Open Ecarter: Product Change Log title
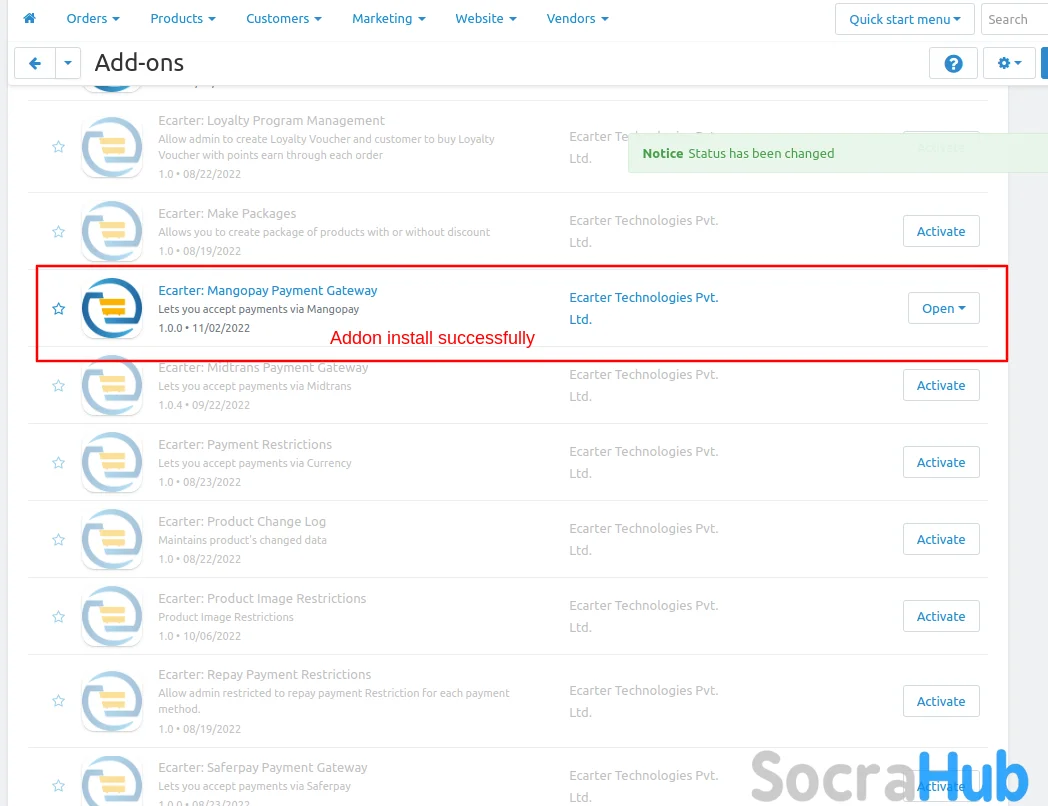This screenshot has width=1048, height=806. [242, 521]
